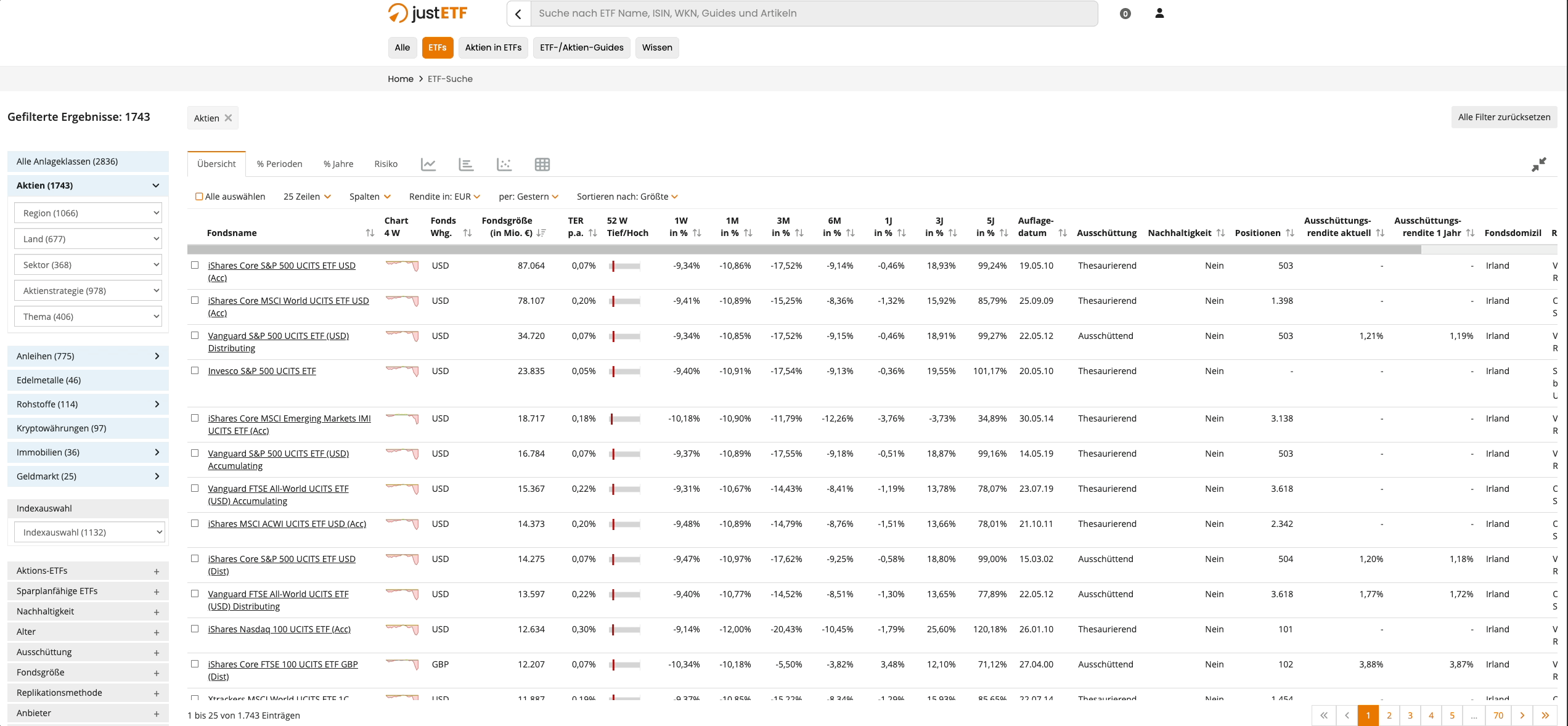Select checkbox for iShares Nasdaq 100 UCITS ETF
This screenshot has width=1568, height=726.
pos(195,629)
